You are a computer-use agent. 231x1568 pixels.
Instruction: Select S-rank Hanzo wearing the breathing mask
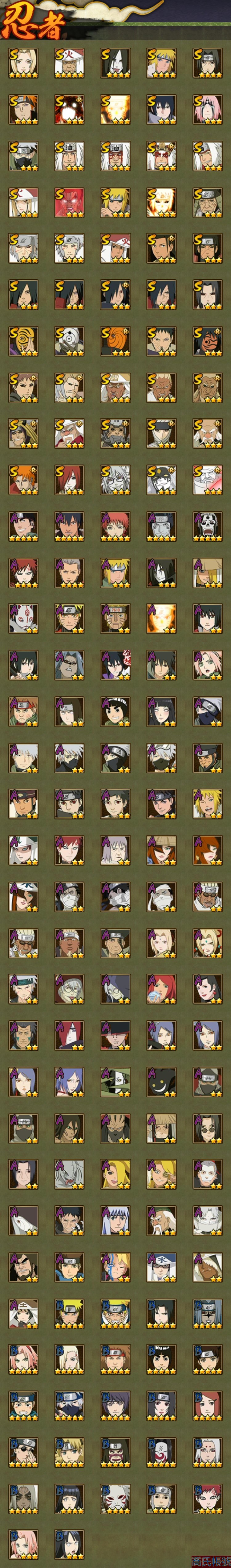115,433
